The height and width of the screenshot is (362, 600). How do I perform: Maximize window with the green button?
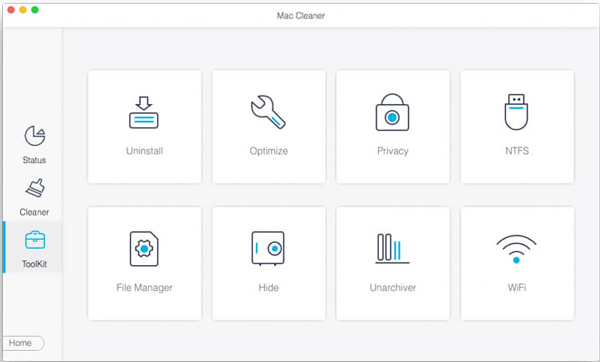pyautogui.click(x=35, y=10)
